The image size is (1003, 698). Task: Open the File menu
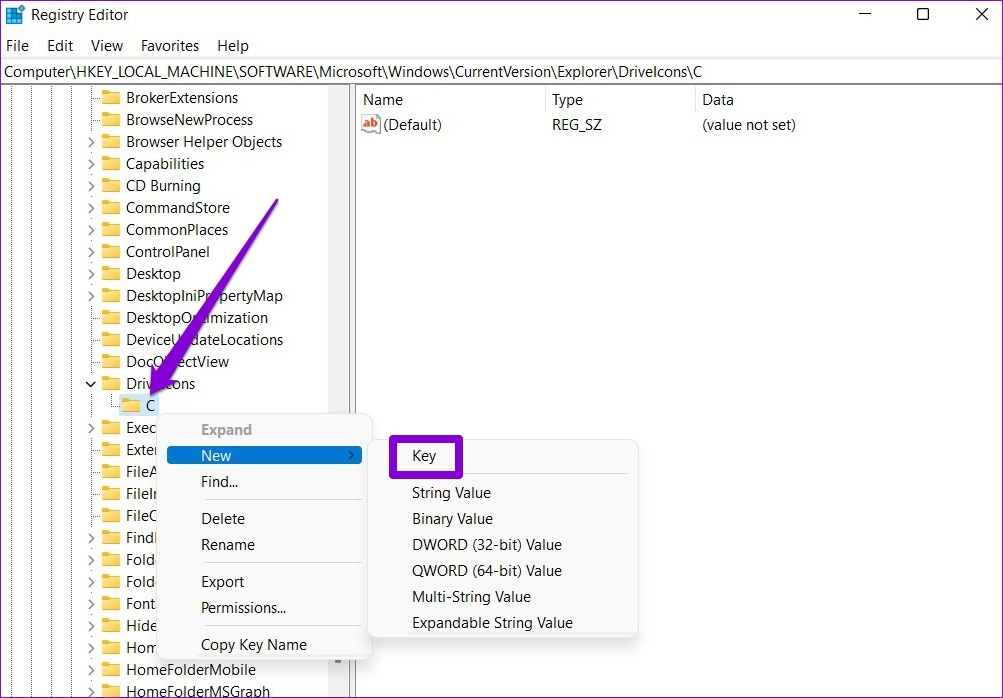tap(17, 46)
